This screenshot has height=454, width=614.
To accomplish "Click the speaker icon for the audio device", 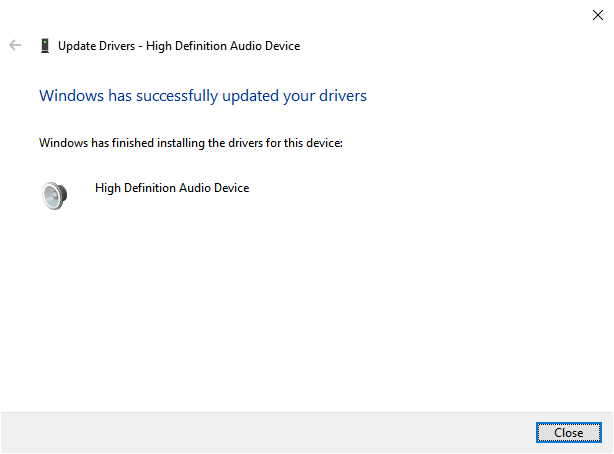I will (x=54, y=195).
